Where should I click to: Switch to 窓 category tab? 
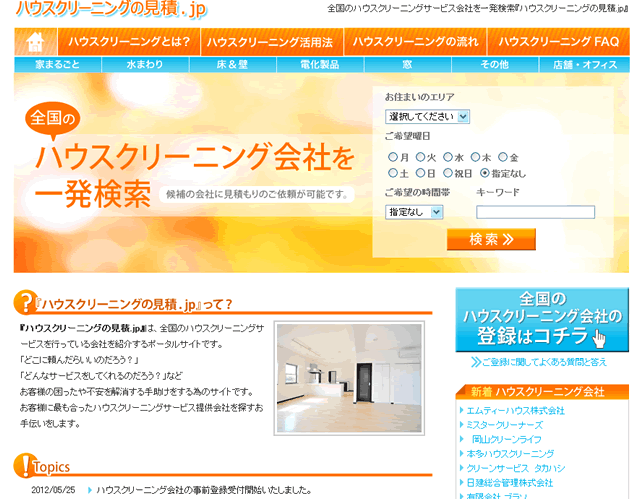[x=407, y=65]
